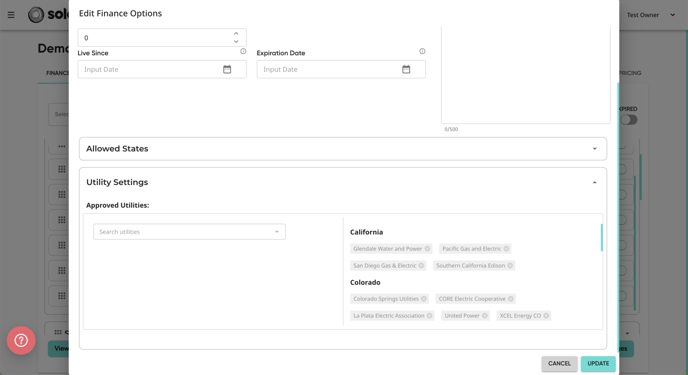The image size is (688, 375).
Task: Expand the Allowed States section
Action: pos(343,149)
